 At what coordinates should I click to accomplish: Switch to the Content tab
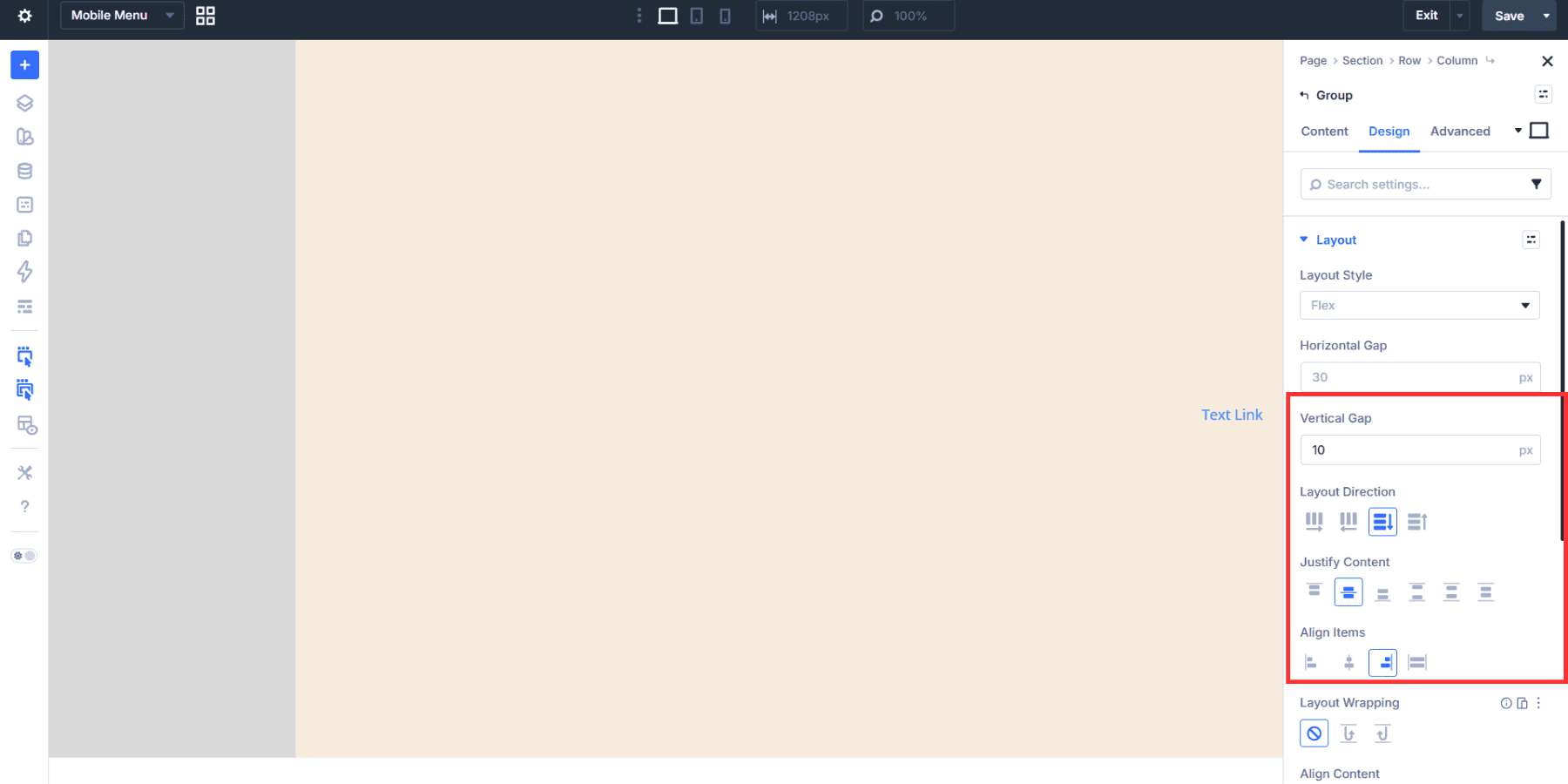point(1324,131)
